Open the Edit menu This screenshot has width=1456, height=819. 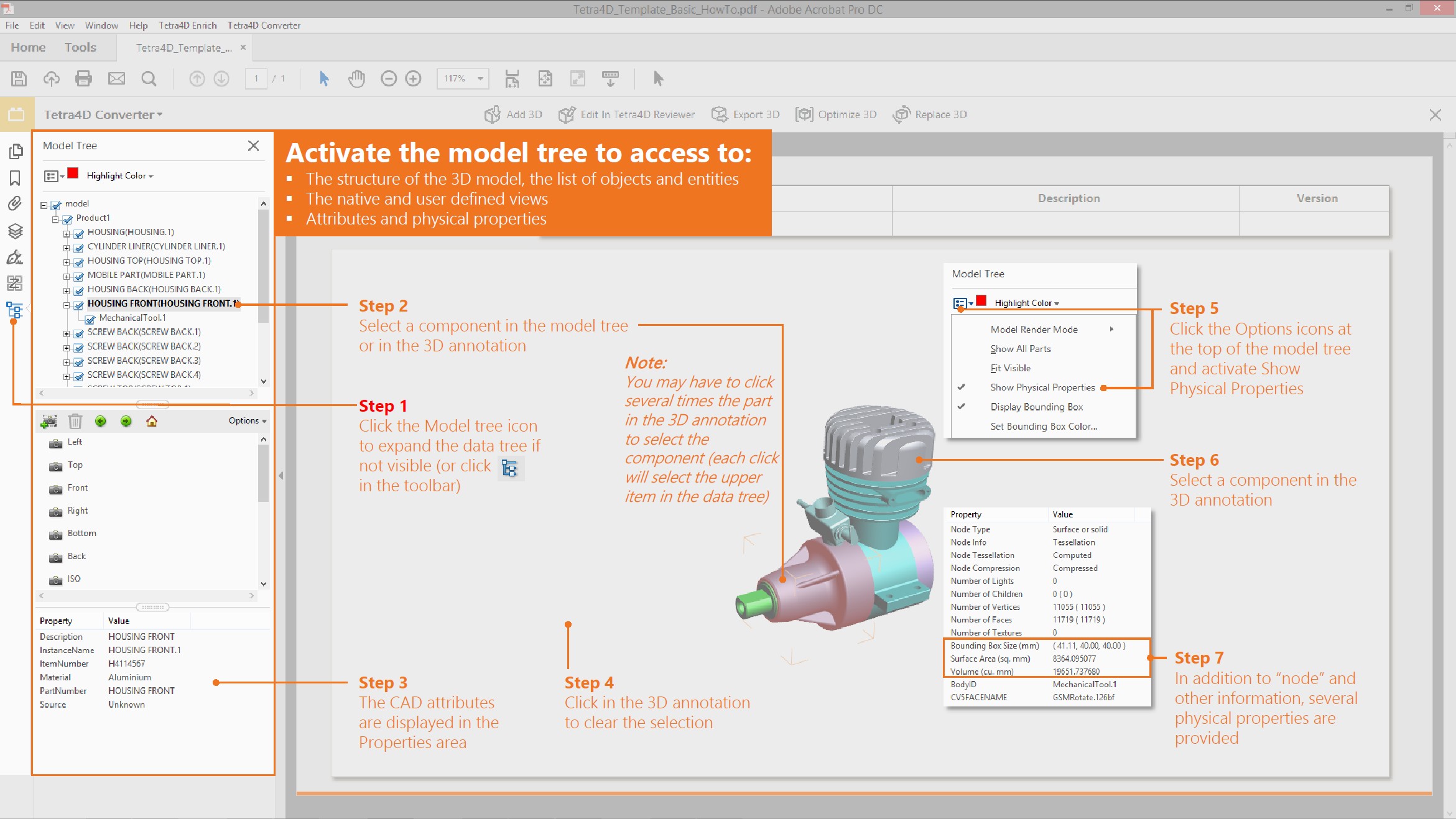(x=37, y=25)
